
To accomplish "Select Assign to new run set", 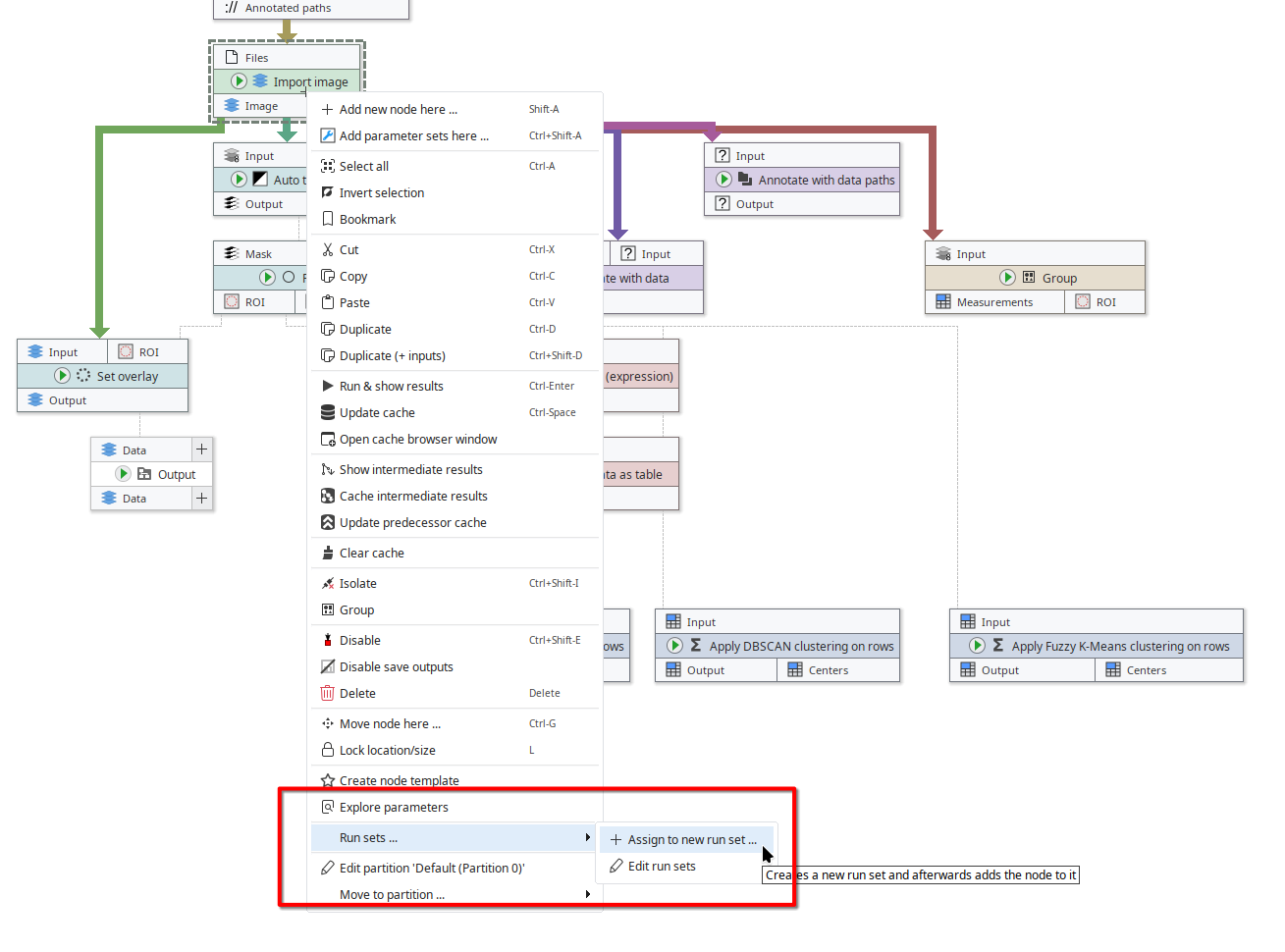I will coord(691,839).
